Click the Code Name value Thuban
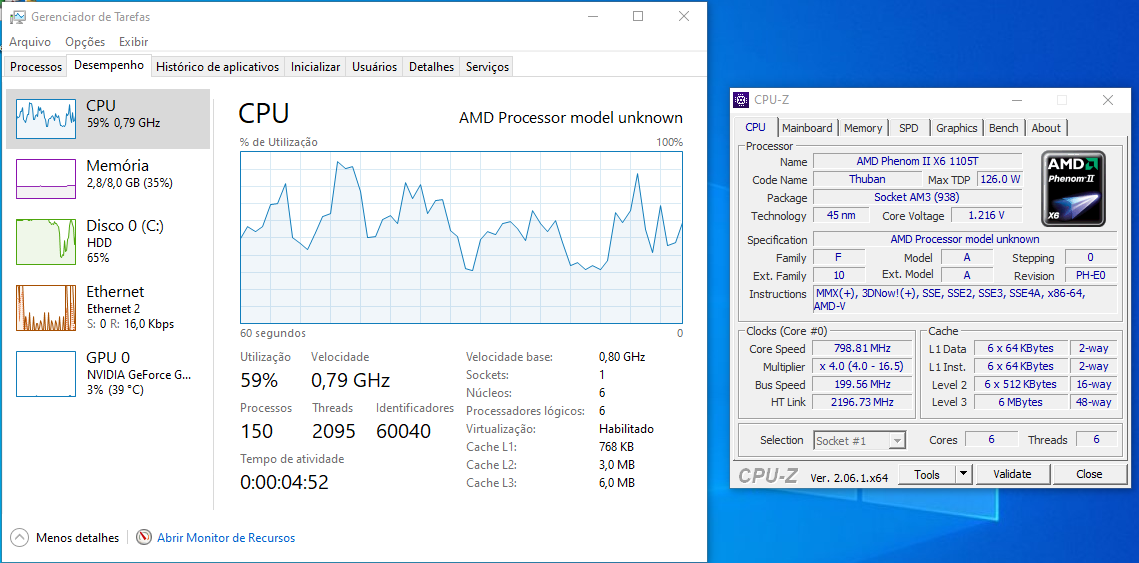Screen dimensions: 1139x563 click(867, 179)
